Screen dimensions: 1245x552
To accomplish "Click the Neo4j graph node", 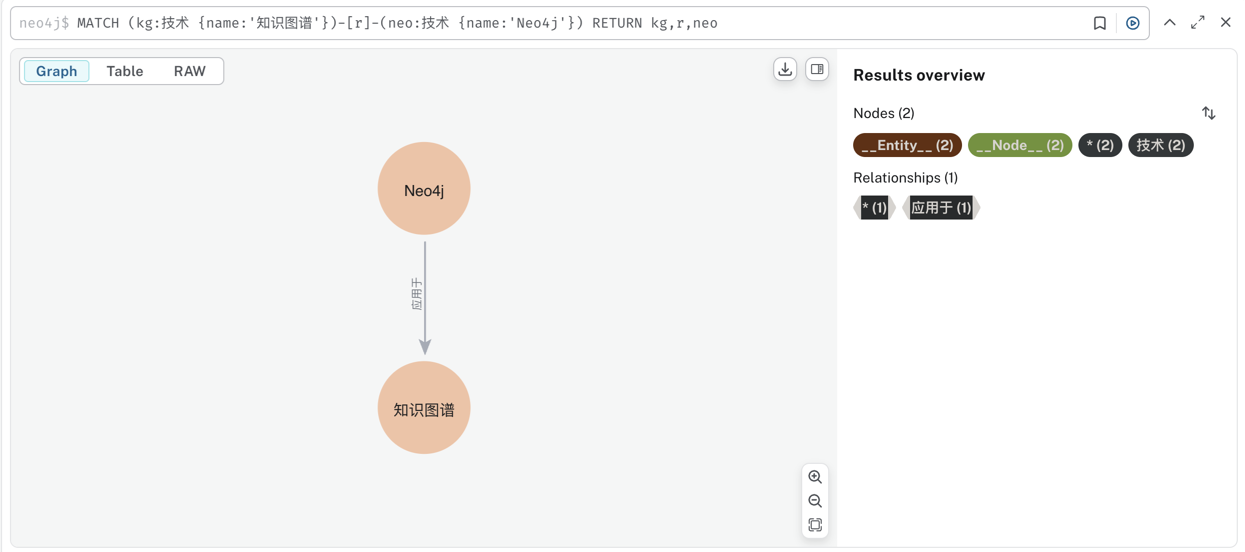I will [x=424, y=189].
